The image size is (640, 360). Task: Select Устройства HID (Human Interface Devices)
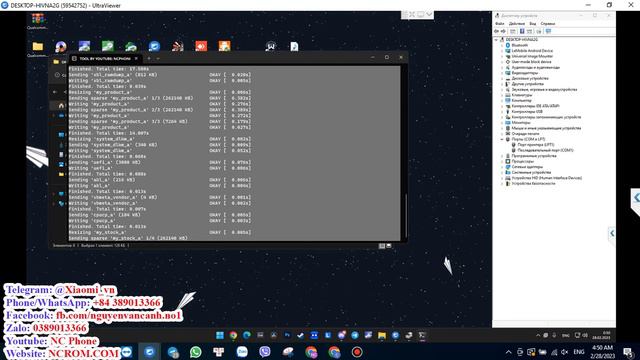pos(547,178)
